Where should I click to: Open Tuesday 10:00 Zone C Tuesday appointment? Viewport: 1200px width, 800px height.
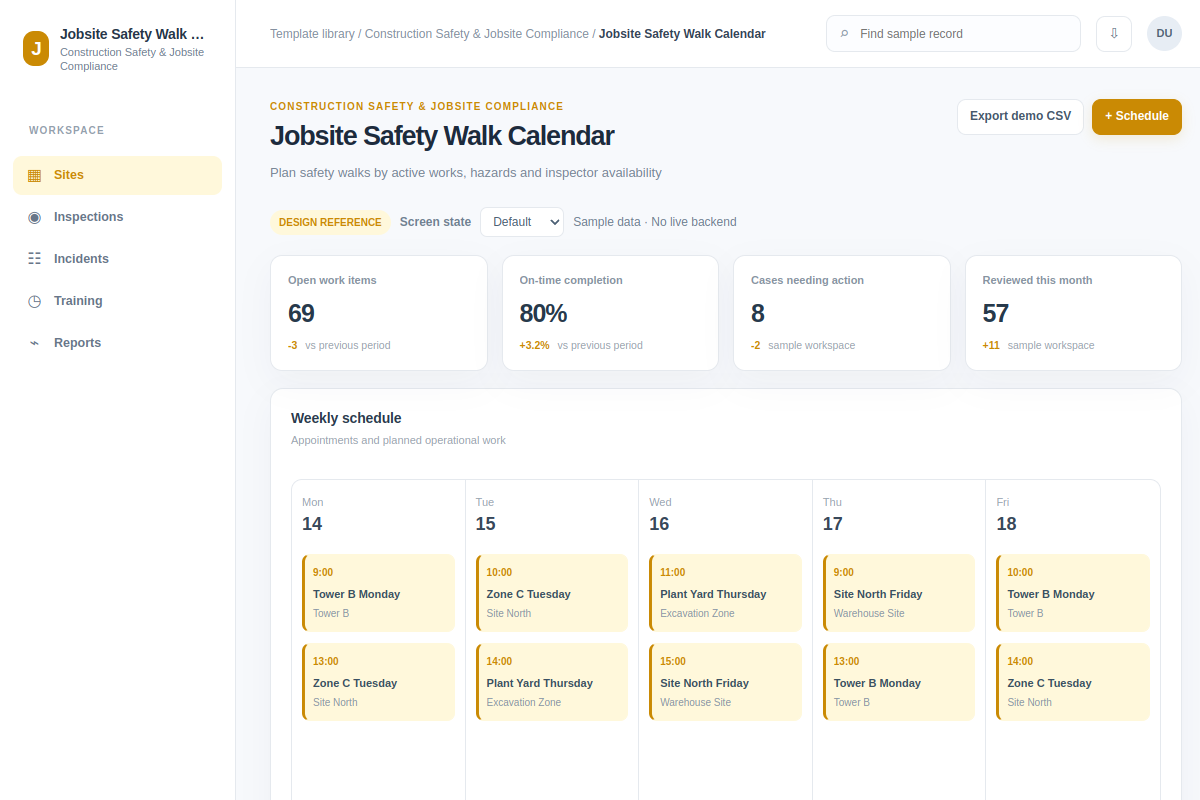552,593
